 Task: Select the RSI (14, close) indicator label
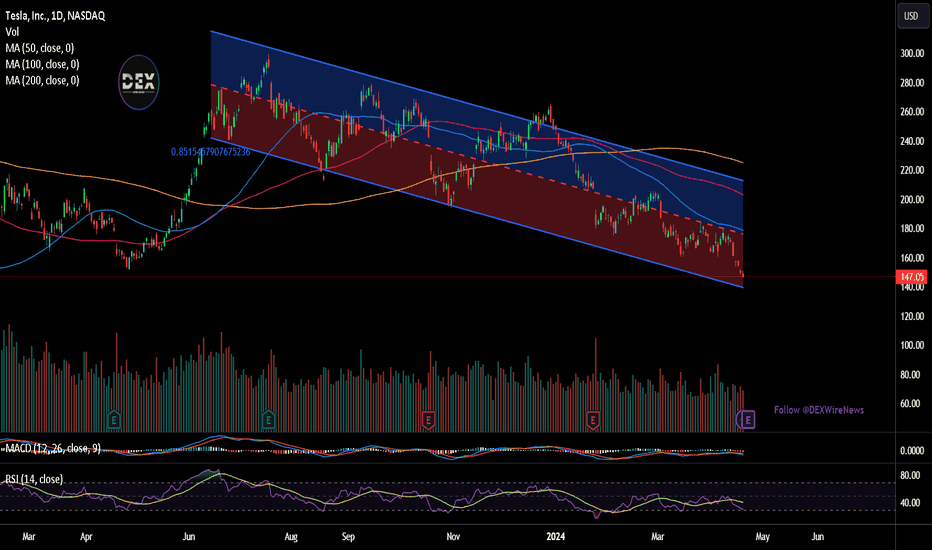click(34, 479)
